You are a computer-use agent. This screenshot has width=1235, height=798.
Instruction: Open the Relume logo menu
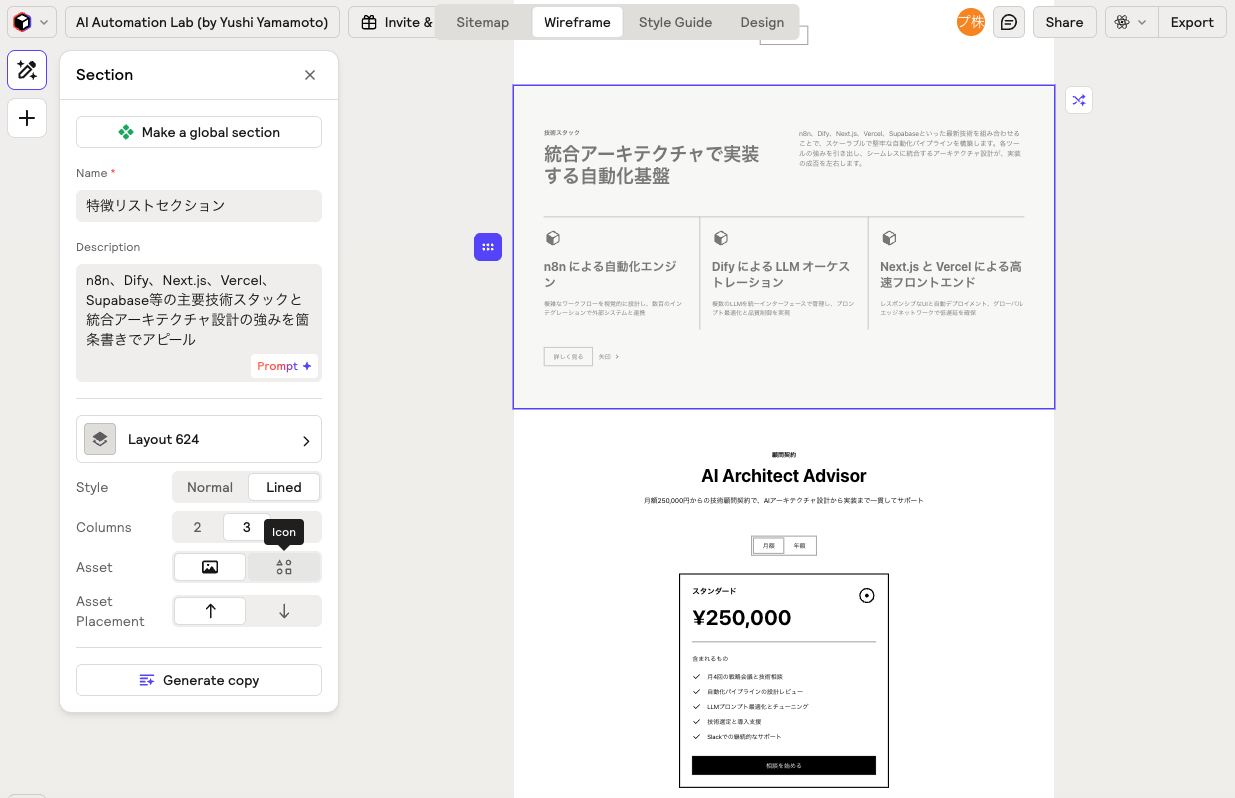click(x=32, y=22)
